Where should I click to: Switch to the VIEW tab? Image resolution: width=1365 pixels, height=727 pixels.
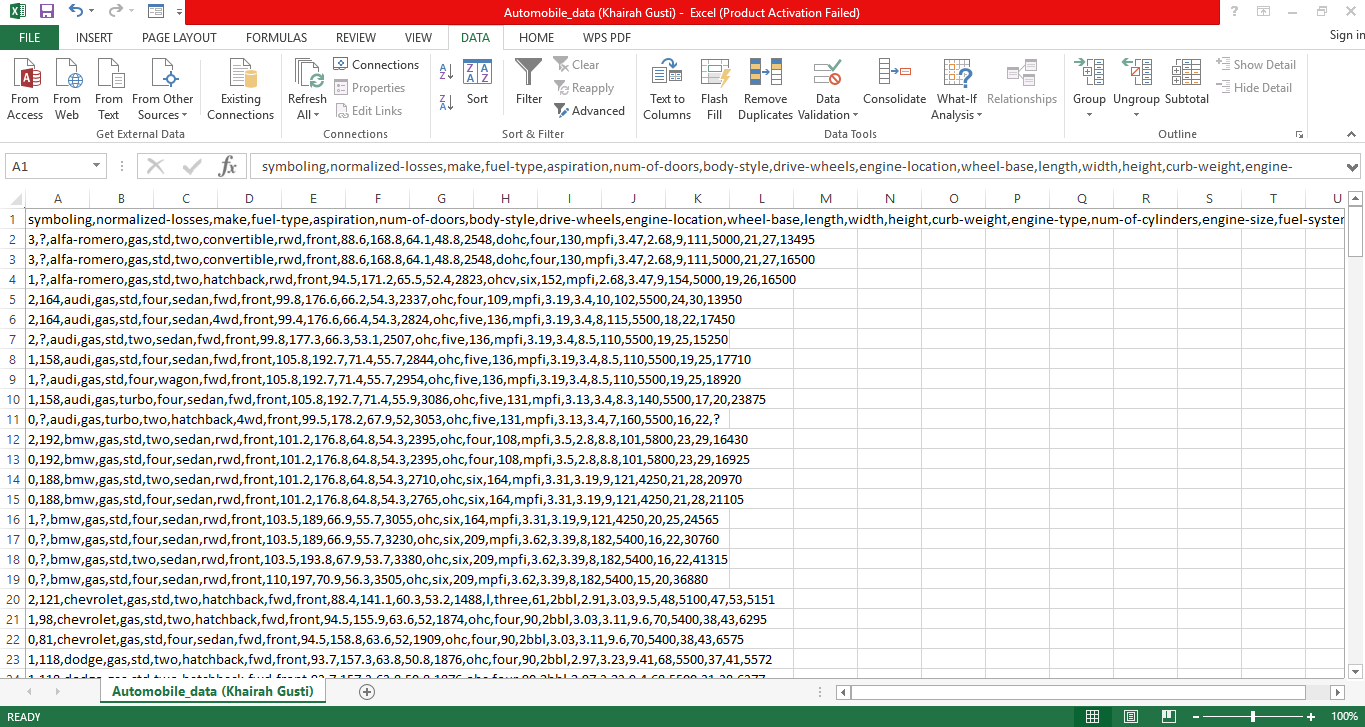pos(418,38)
